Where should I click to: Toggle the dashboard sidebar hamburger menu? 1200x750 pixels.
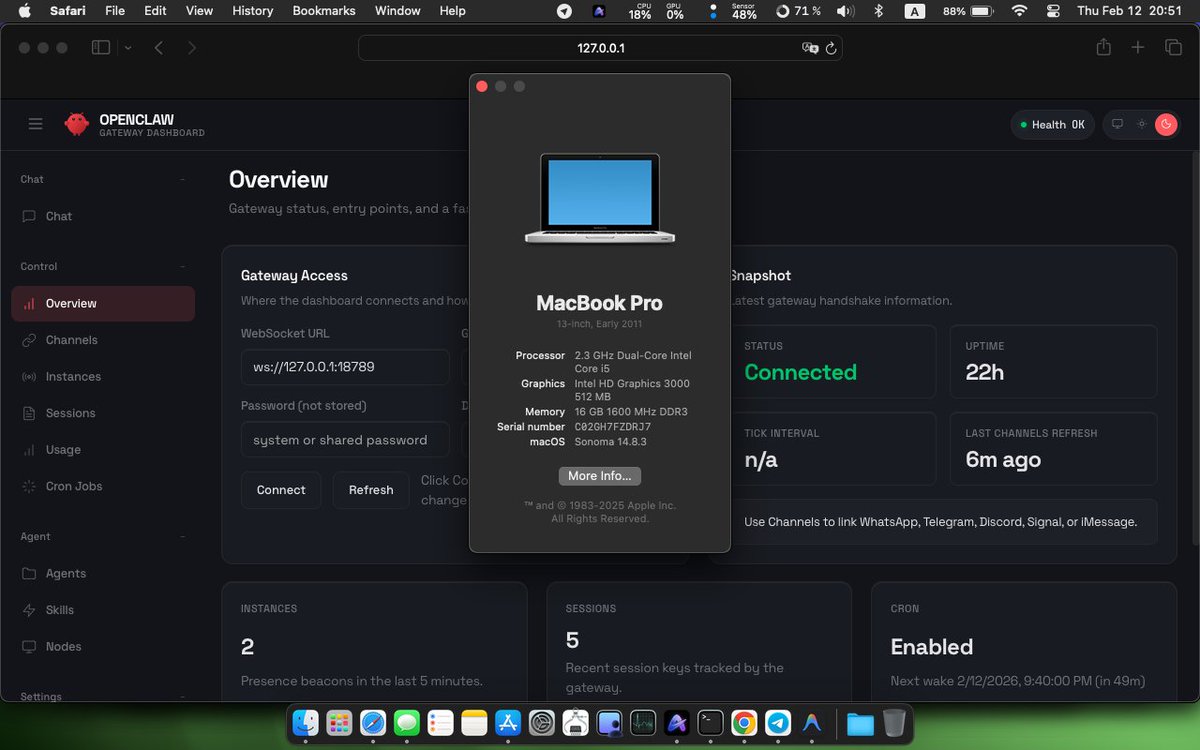click(x=36, y=124)
